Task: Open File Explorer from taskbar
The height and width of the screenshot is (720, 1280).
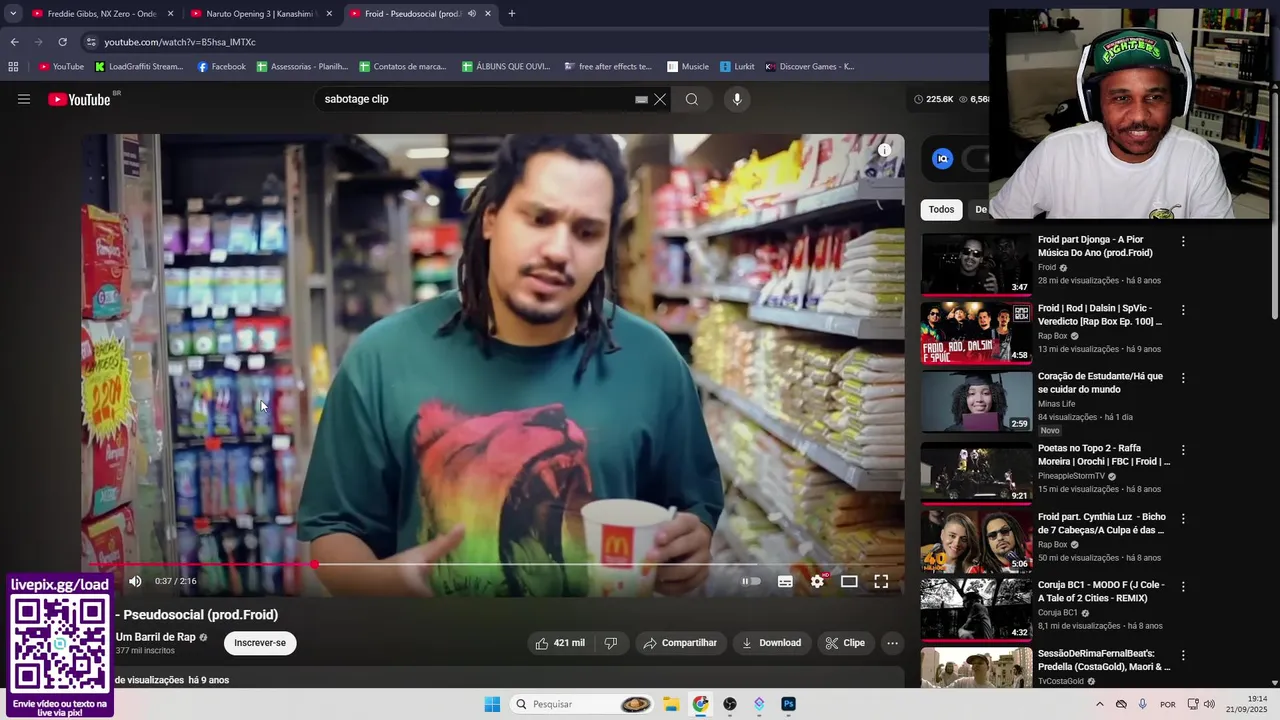Action: coord(671,704)
